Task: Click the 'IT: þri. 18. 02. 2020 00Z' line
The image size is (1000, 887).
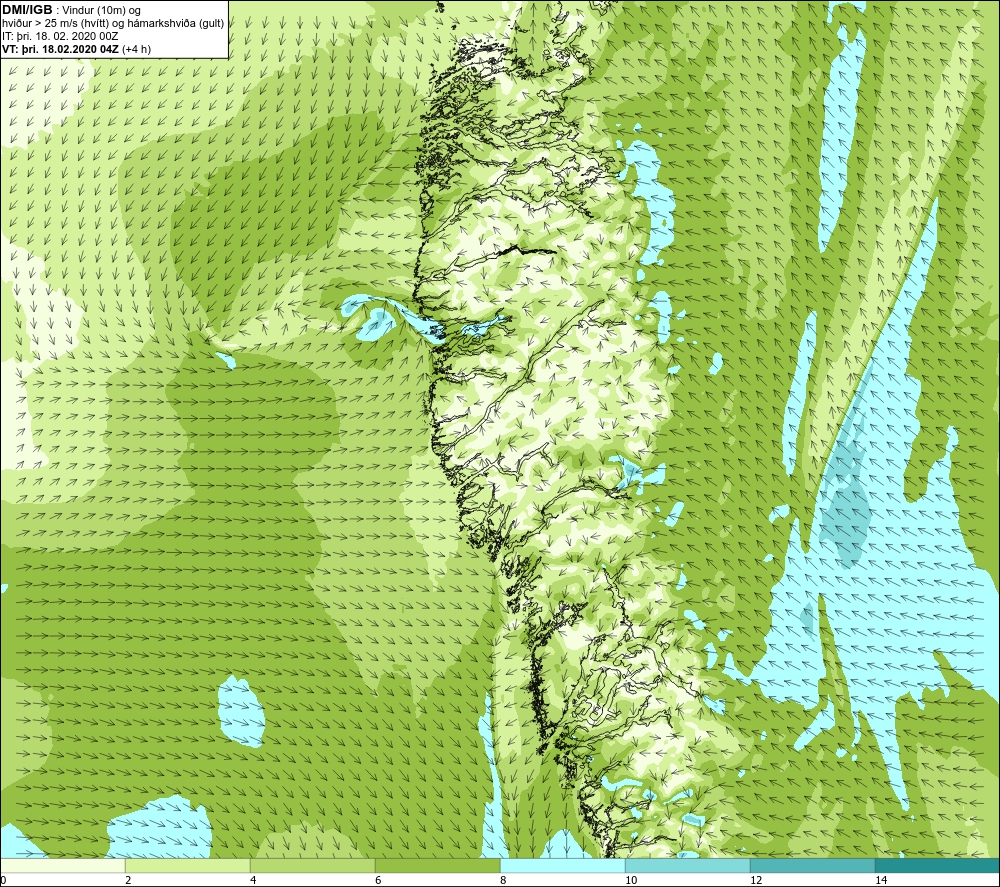Action: (x=60, y=36)
